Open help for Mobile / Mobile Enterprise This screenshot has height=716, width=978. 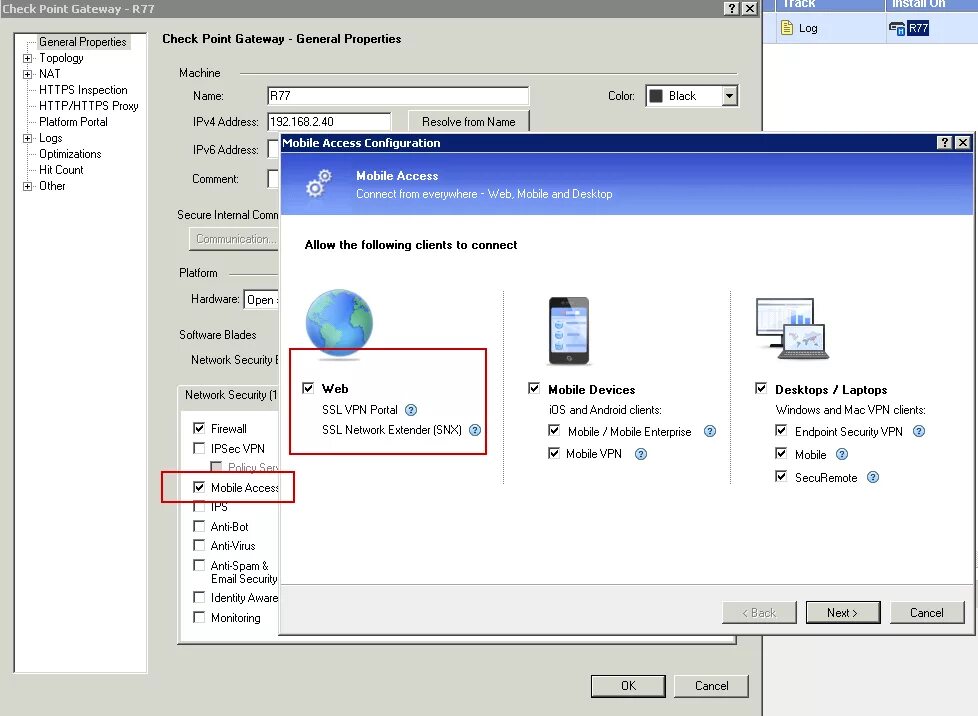pos(710,431)
